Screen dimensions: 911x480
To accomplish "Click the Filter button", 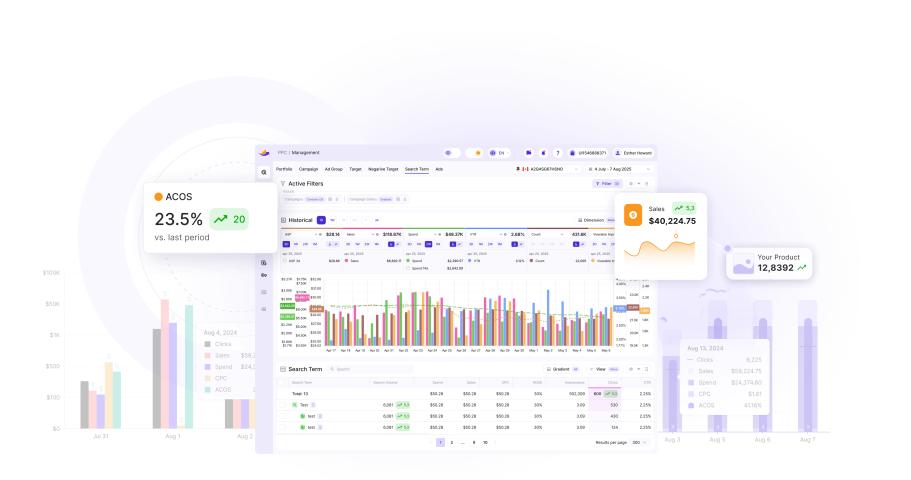I will [605, 184].
